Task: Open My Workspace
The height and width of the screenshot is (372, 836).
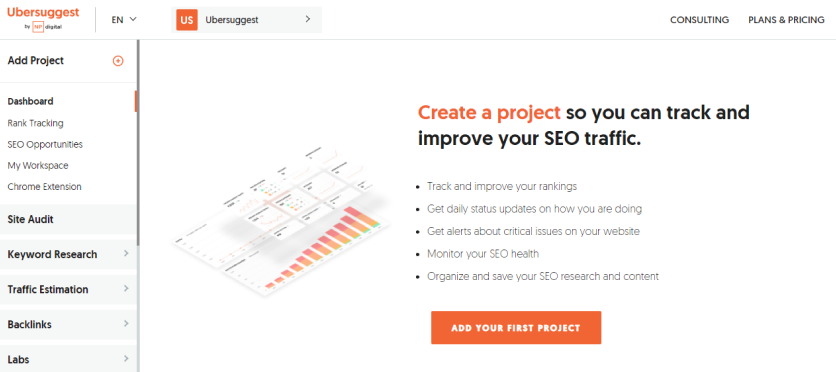Action: 38,166
